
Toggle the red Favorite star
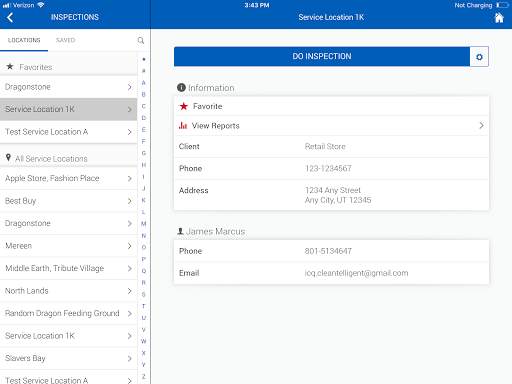183,106
